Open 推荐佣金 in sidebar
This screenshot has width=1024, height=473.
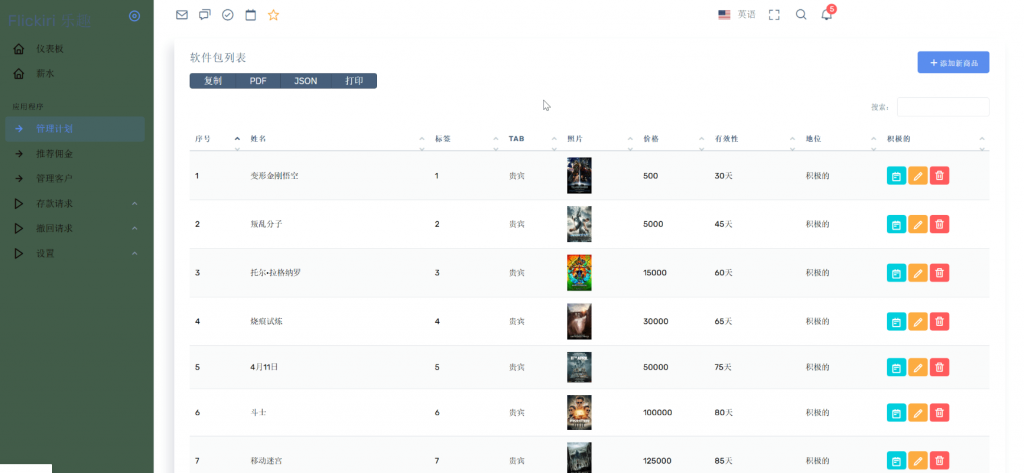click(x=54, y=154)
